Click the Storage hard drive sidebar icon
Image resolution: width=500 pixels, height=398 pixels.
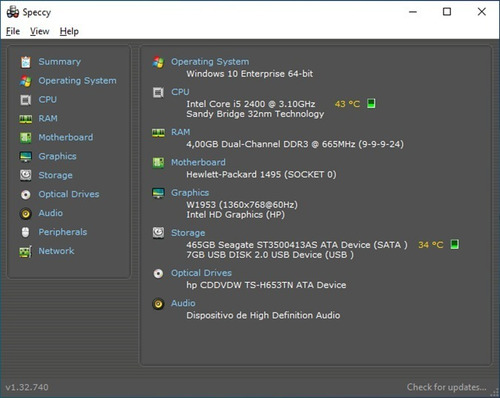26,175
